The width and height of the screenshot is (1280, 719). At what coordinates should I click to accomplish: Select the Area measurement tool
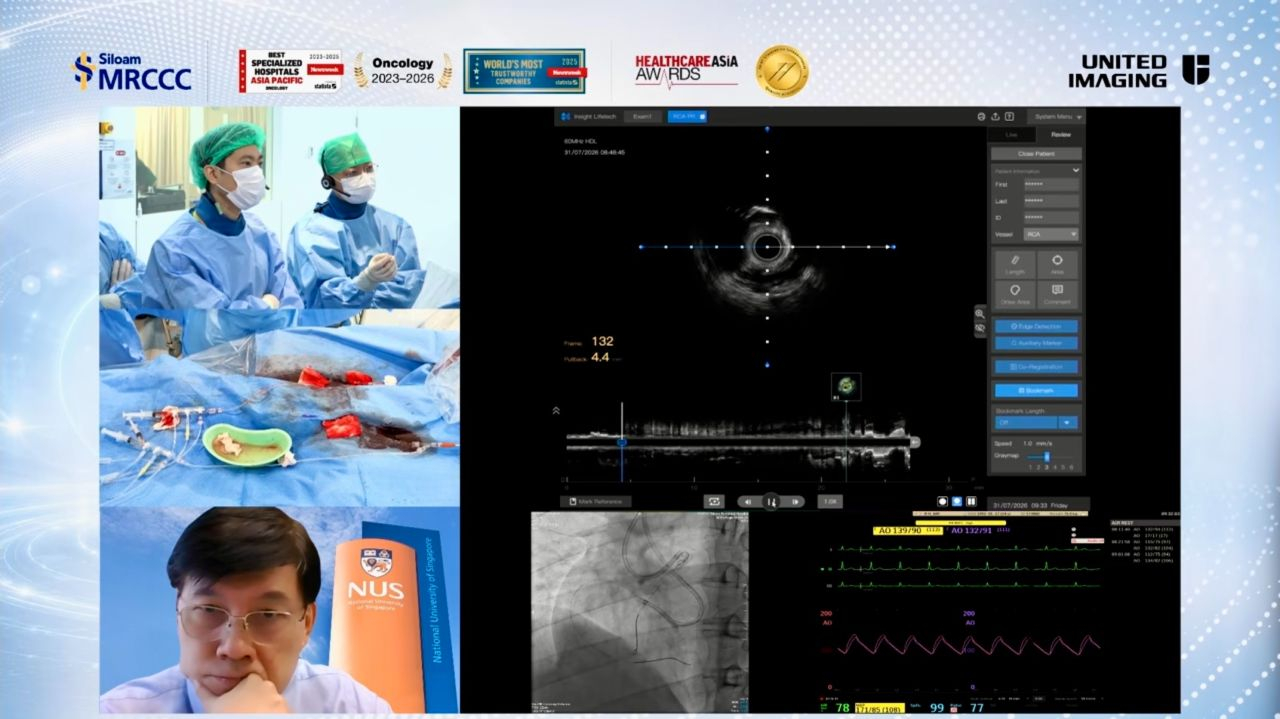pos(1057,264)
